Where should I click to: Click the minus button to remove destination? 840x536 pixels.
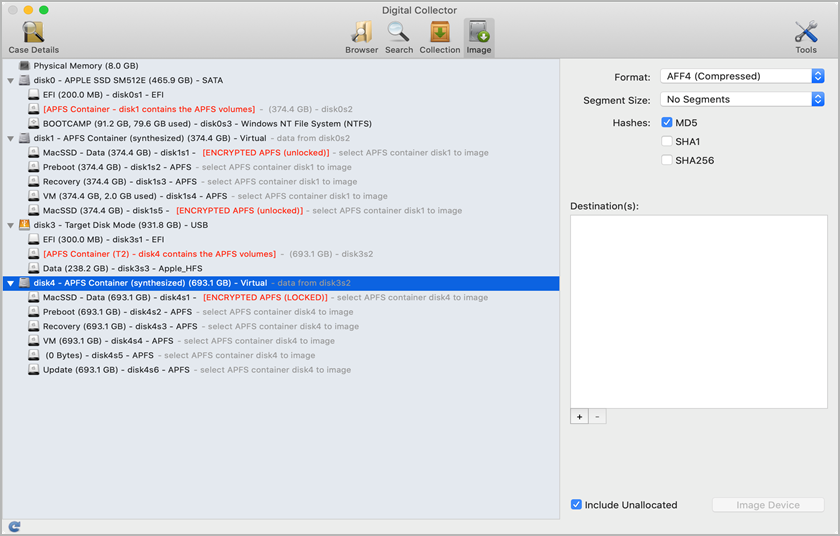click(x=597, y=417)
